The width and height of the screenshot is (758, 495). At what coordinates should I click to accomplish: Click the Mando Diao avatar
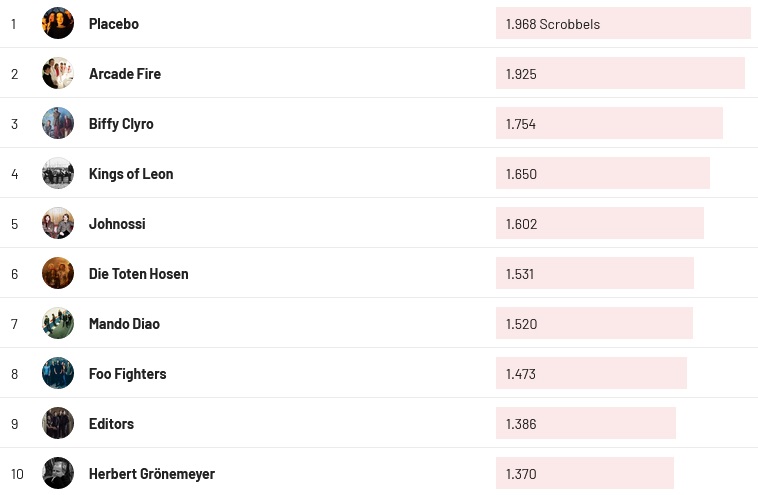(58, 323)
